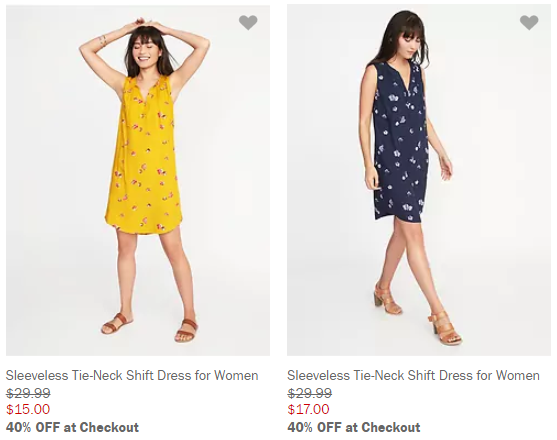Click 40% OFF at Checkout under yellow dress
The image size is (557, 440).
tap(72, 427)
